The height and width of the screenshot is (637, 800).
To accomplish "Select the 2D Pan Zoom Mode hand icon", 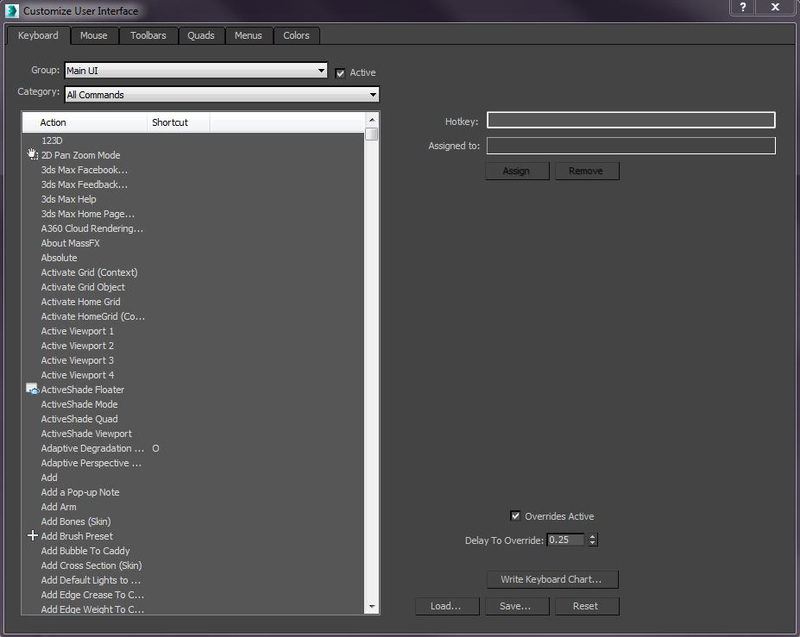I will 33,155.
